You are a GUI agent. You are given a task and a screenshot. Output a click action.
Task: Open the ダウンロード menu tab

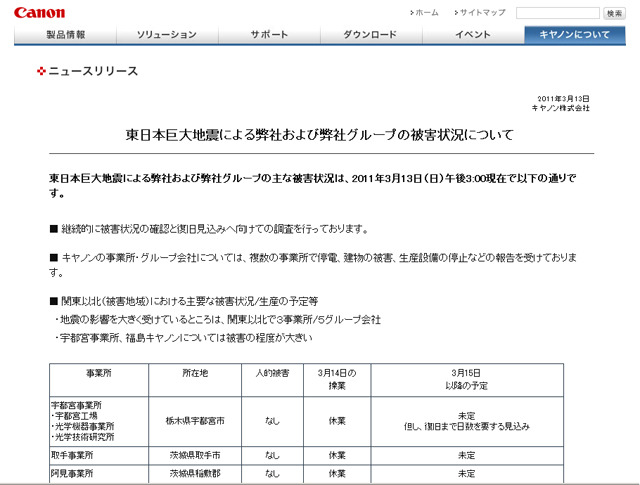(371, 35)
